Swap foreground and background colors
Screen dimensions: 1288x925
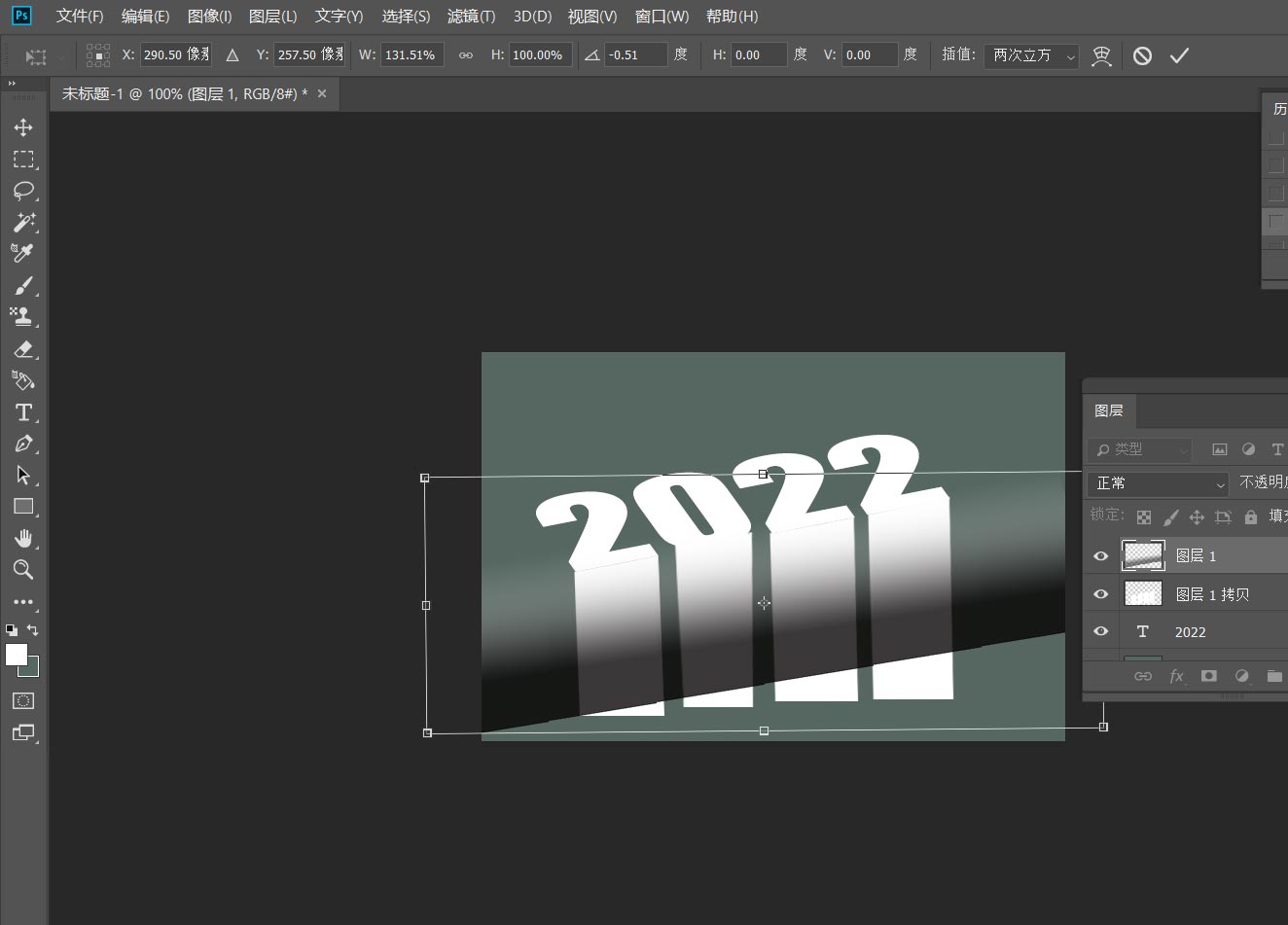coord(33,630)
